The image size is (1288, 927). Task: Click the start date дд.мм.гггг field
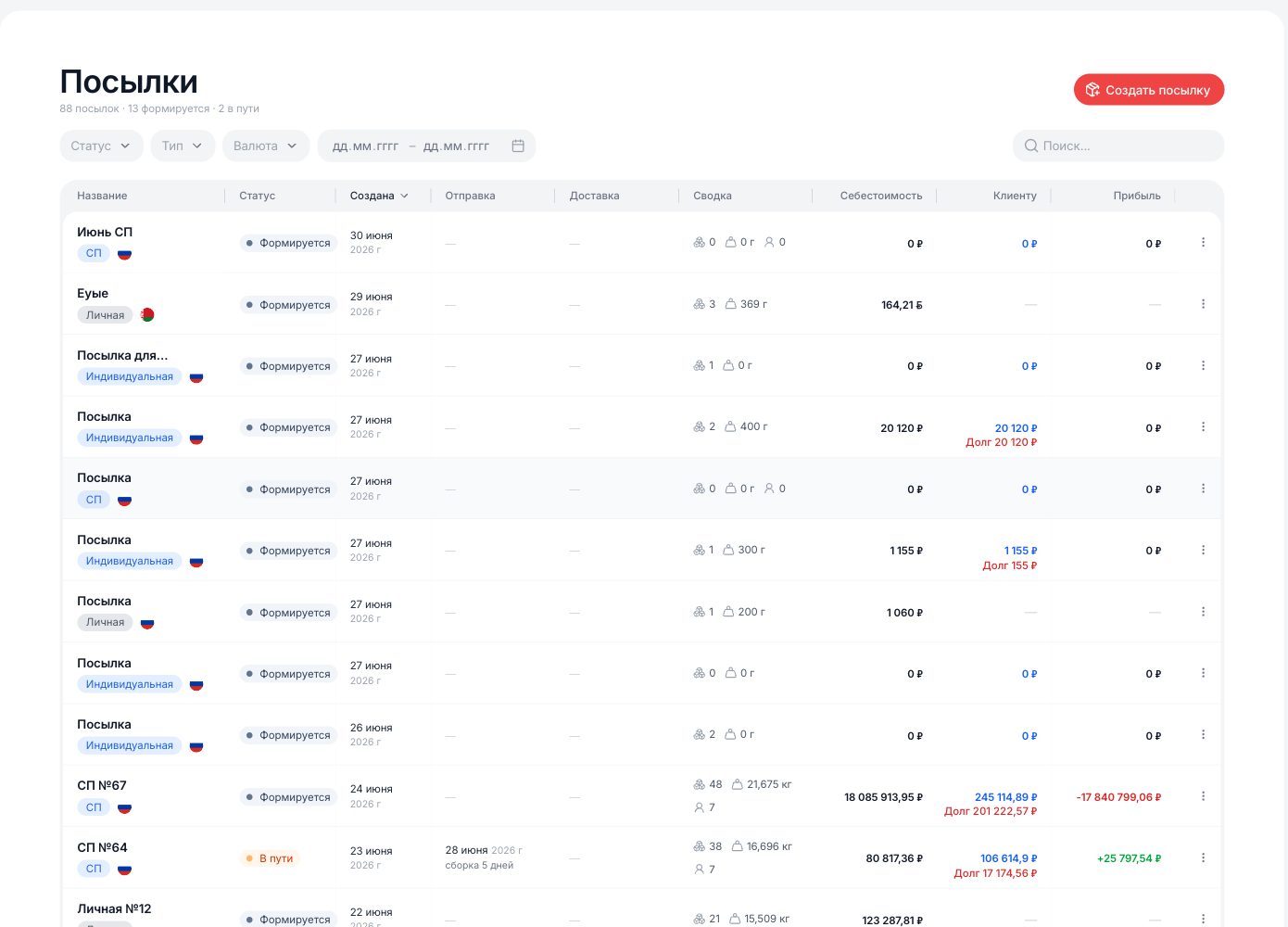tap(365, 146)
